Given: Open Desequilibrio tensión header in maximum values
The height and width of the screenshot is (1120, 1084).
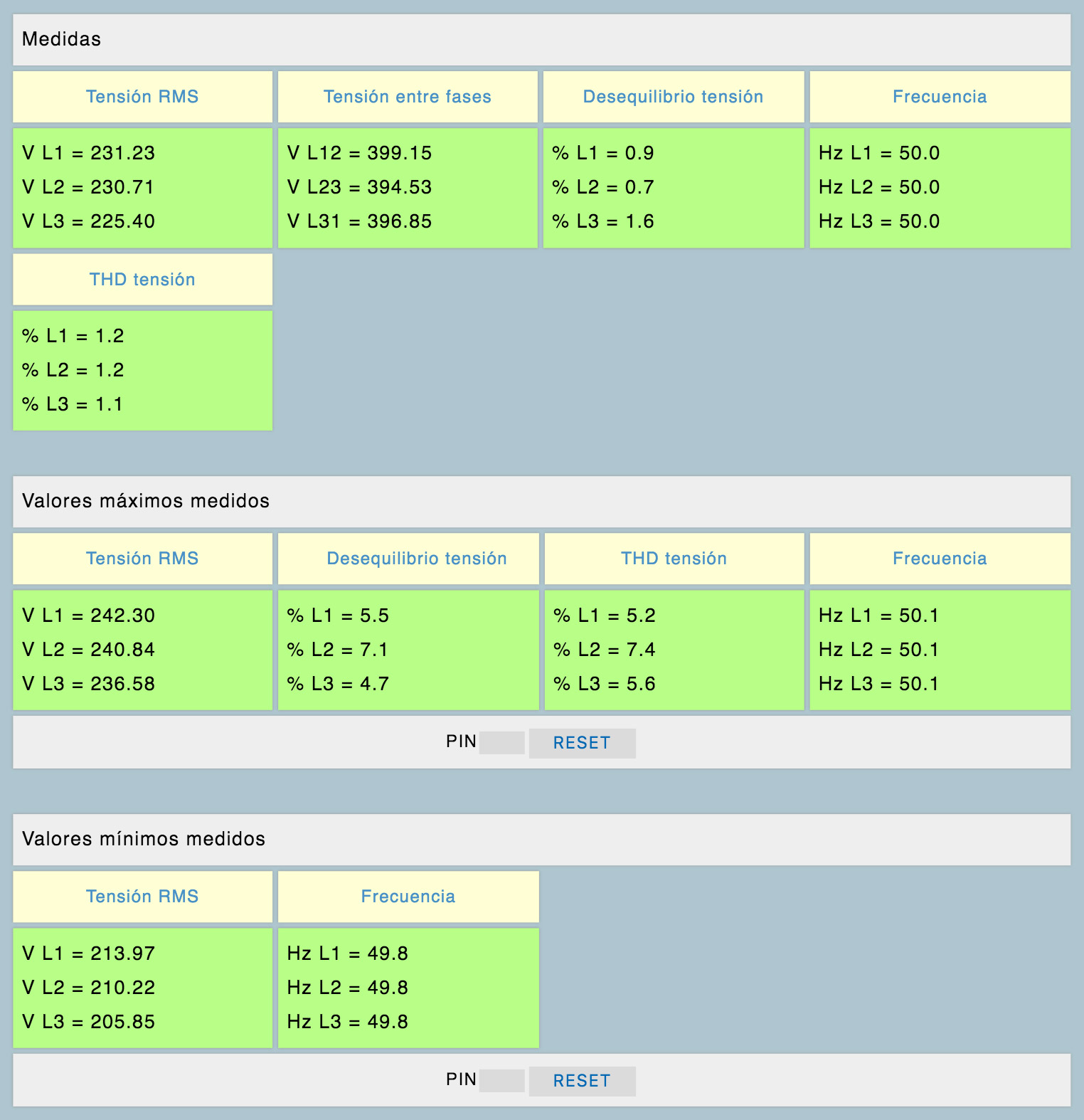Looking at the screenshot, I should 417,559.
